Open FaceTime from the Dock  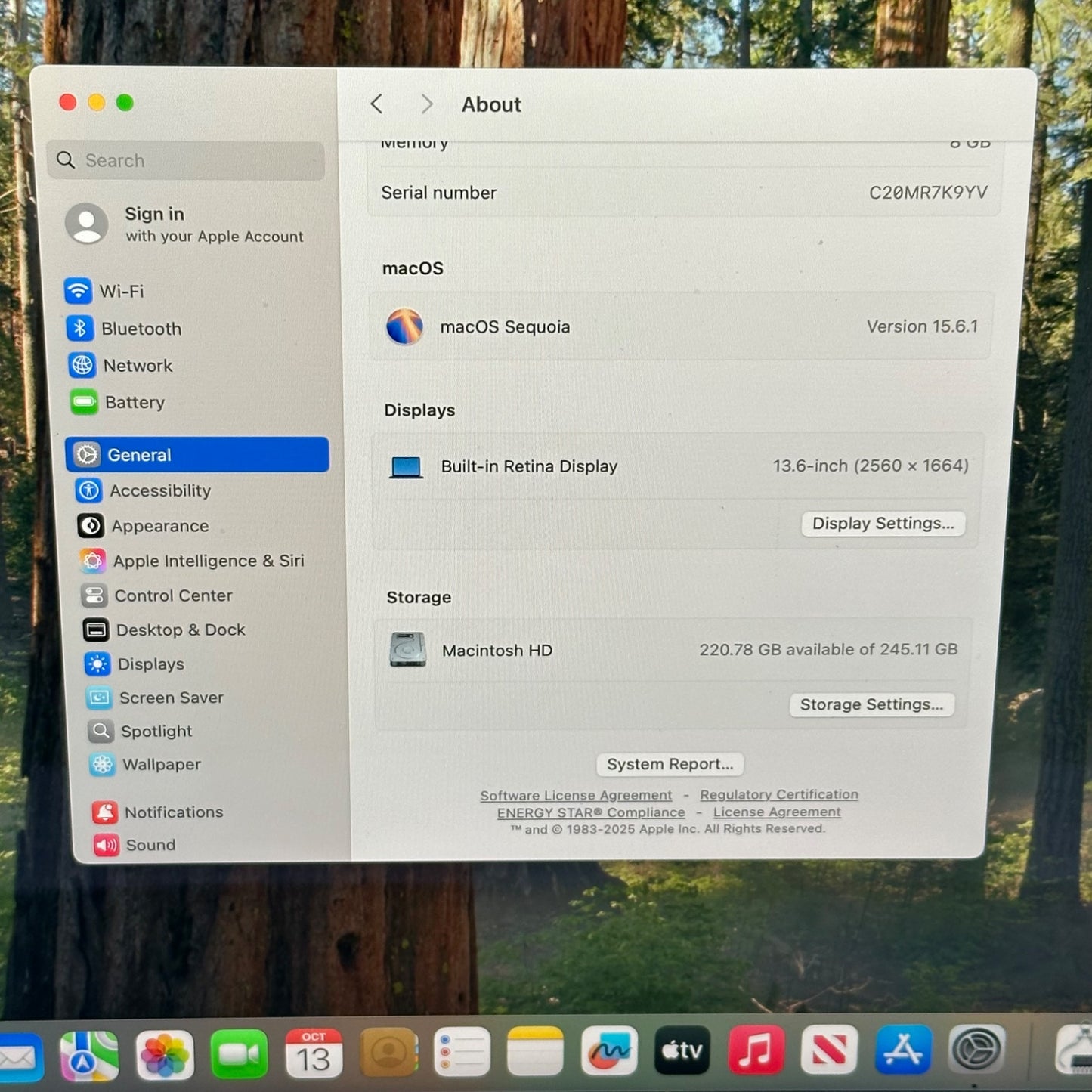click(x=239, y=1054)
